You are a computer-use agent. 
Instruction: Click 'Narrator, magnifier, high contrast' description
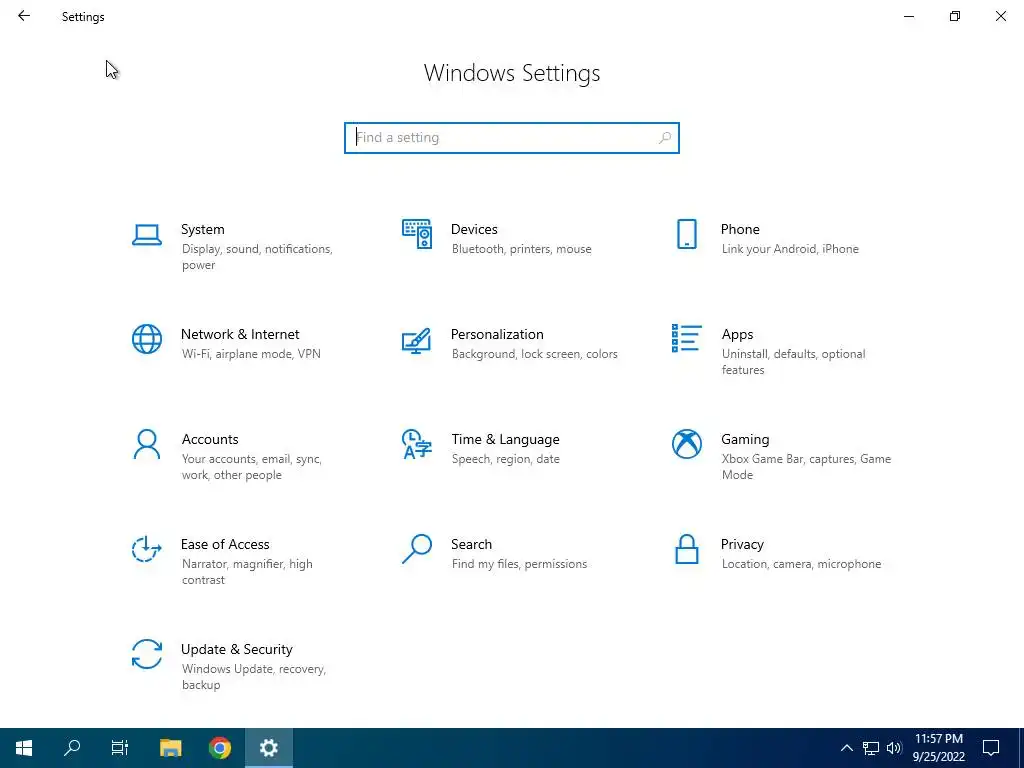pyautogui.click(x=247, y=572)
